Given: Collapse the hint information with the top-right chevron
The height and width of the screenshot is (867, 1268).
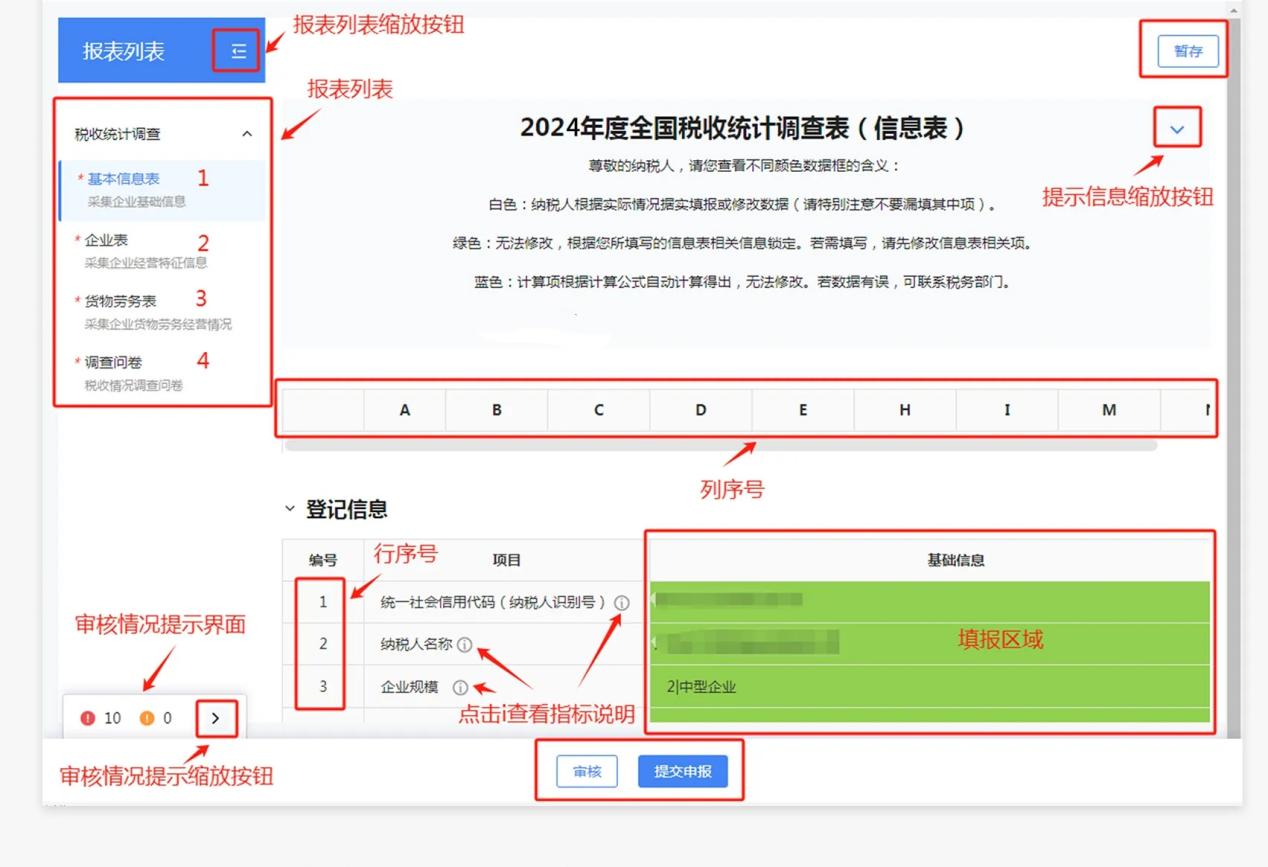Looking at the screenshot, I should click(1177, 129).
